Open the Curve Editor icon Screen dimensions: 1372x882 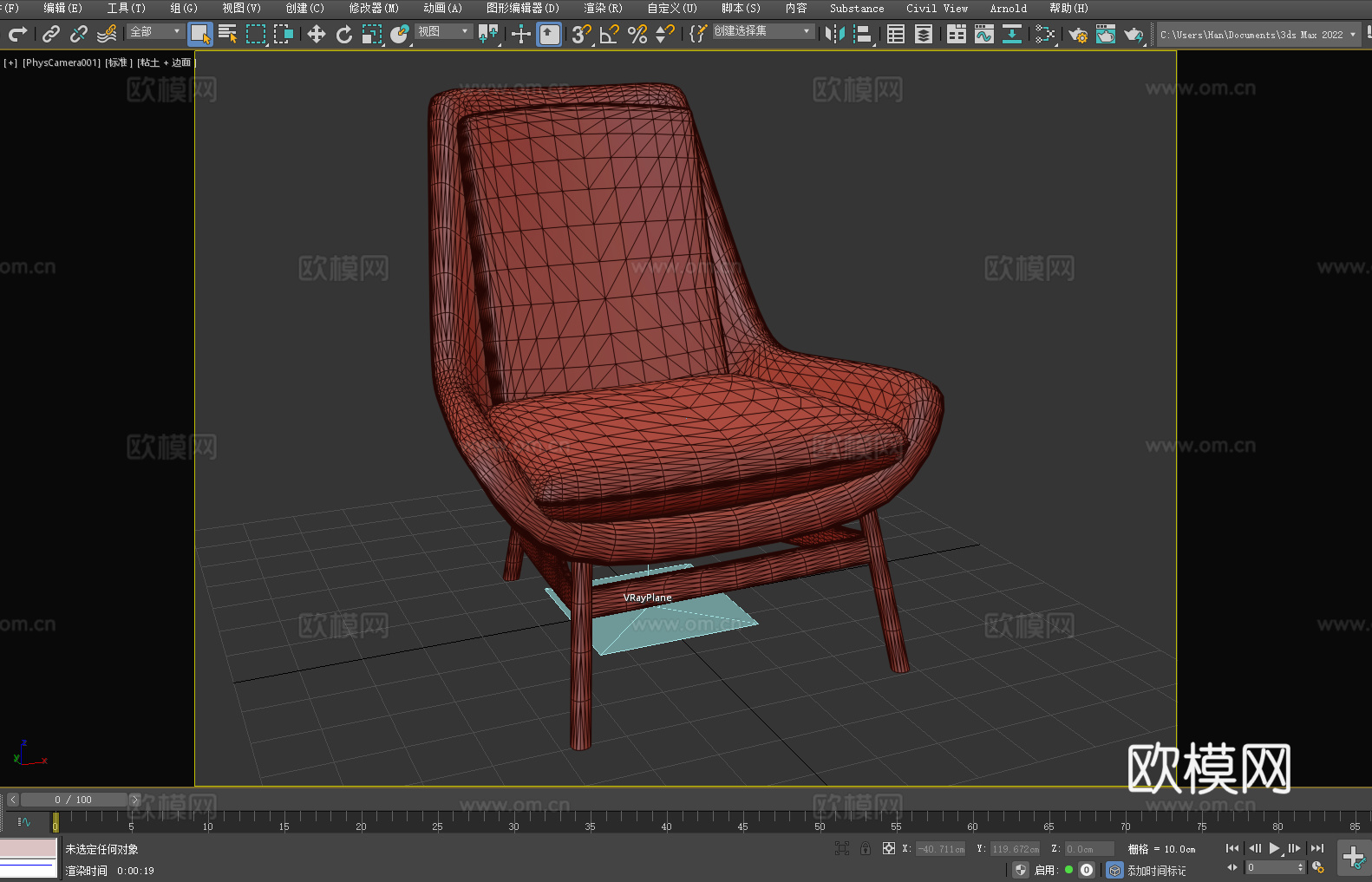point(984,34)
